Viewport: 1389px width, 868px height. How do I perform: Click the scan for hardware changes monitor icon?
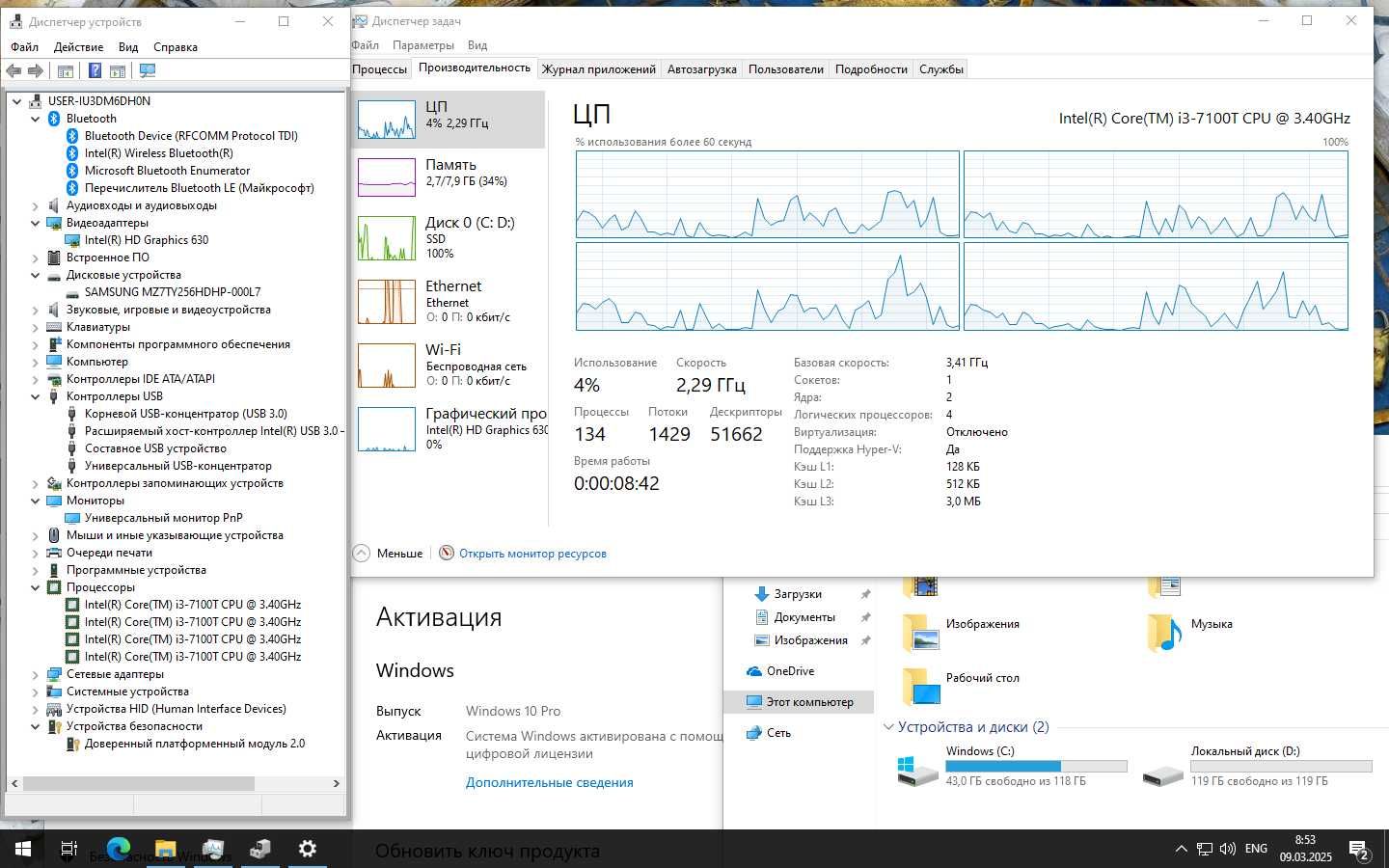click(148, 70)
